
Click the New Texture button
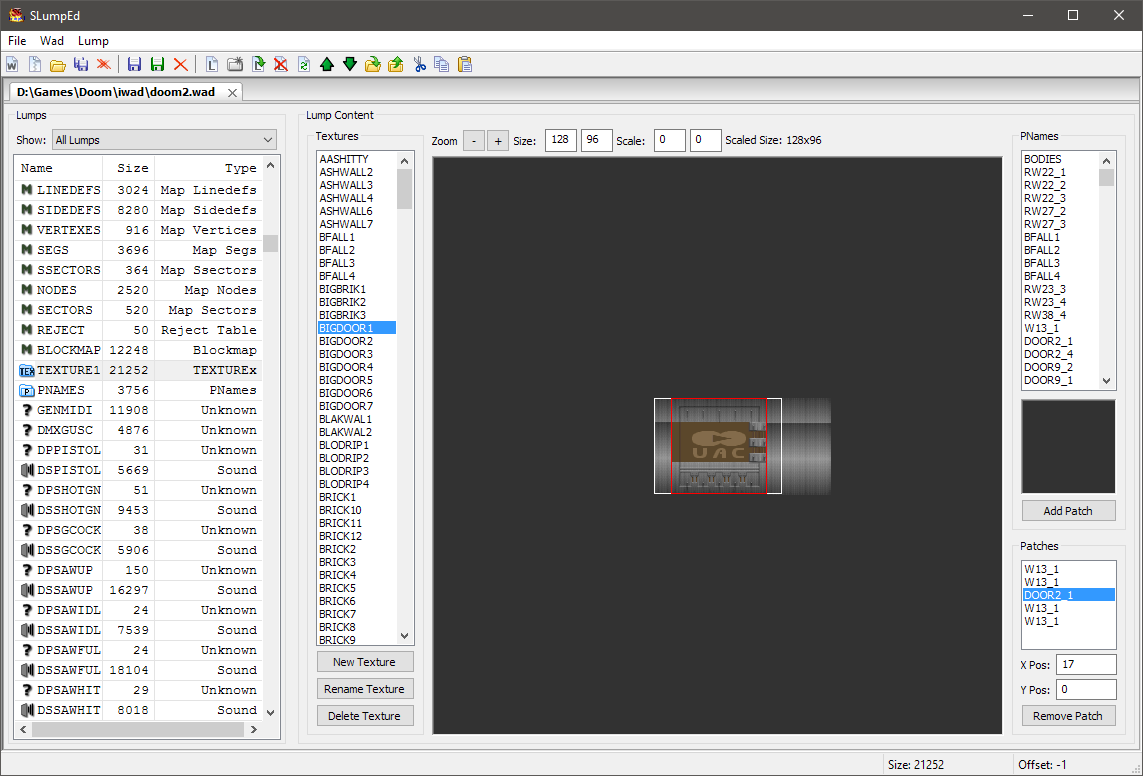(x=364, y=662)
